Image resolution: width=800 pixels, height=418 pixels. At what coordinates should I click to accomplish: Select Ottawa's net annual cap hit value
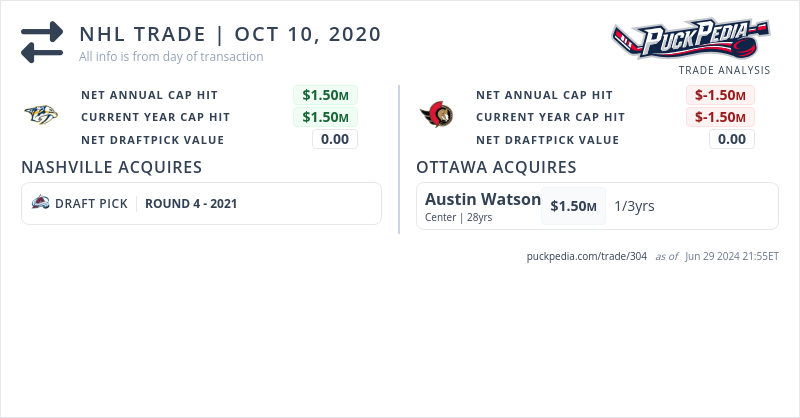pyautogui.click(x=720, y=95)
